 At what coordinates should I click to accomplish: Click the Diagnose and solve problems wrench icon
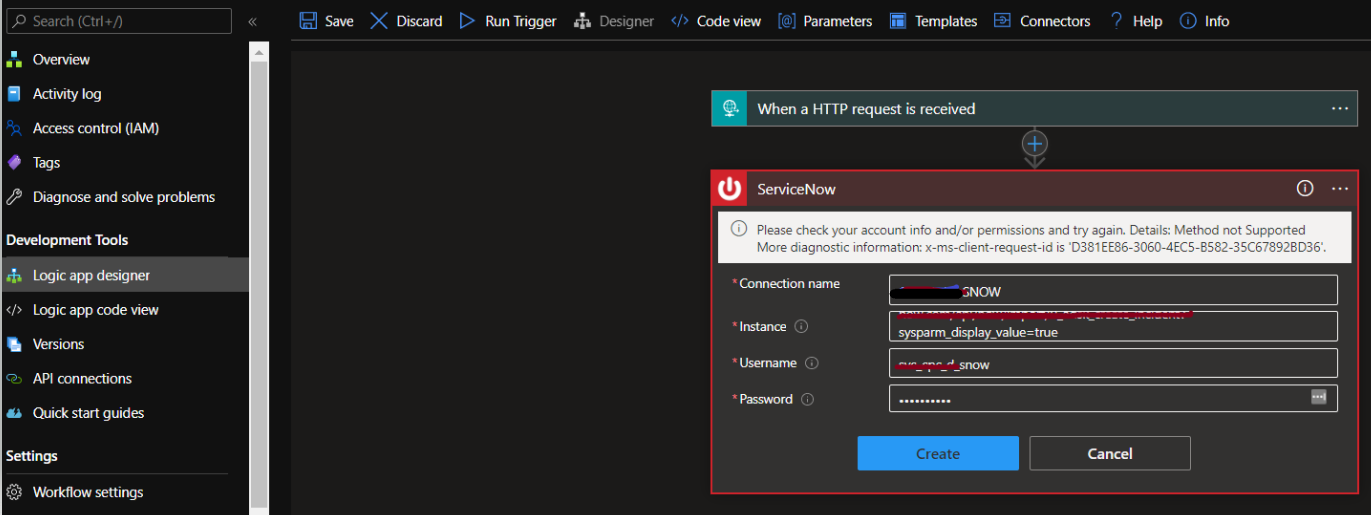coord(14,197)
